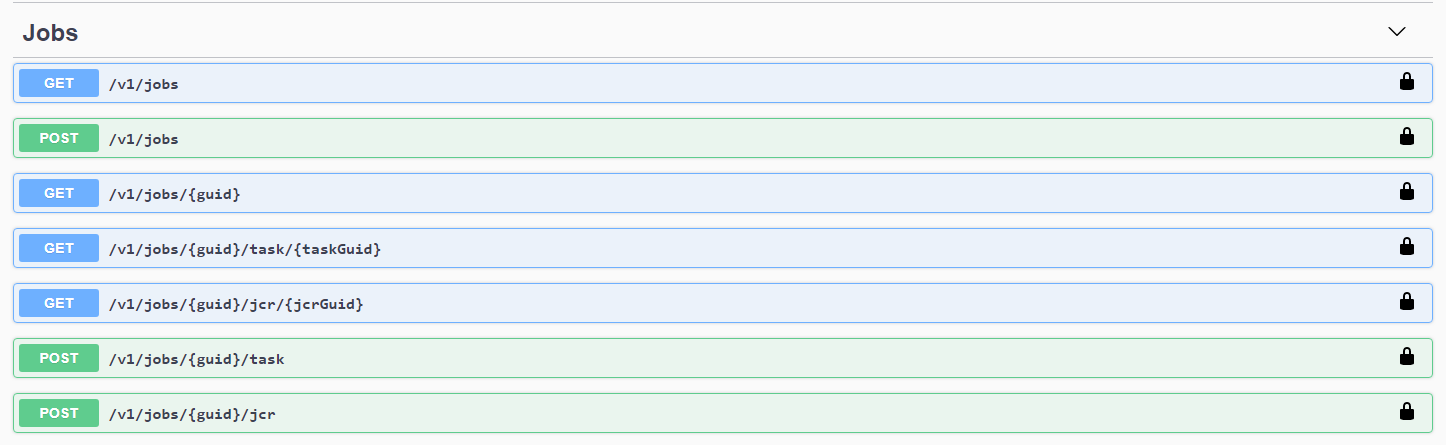Click the lock icon on GET /v1/jobs

[1406, 82]
